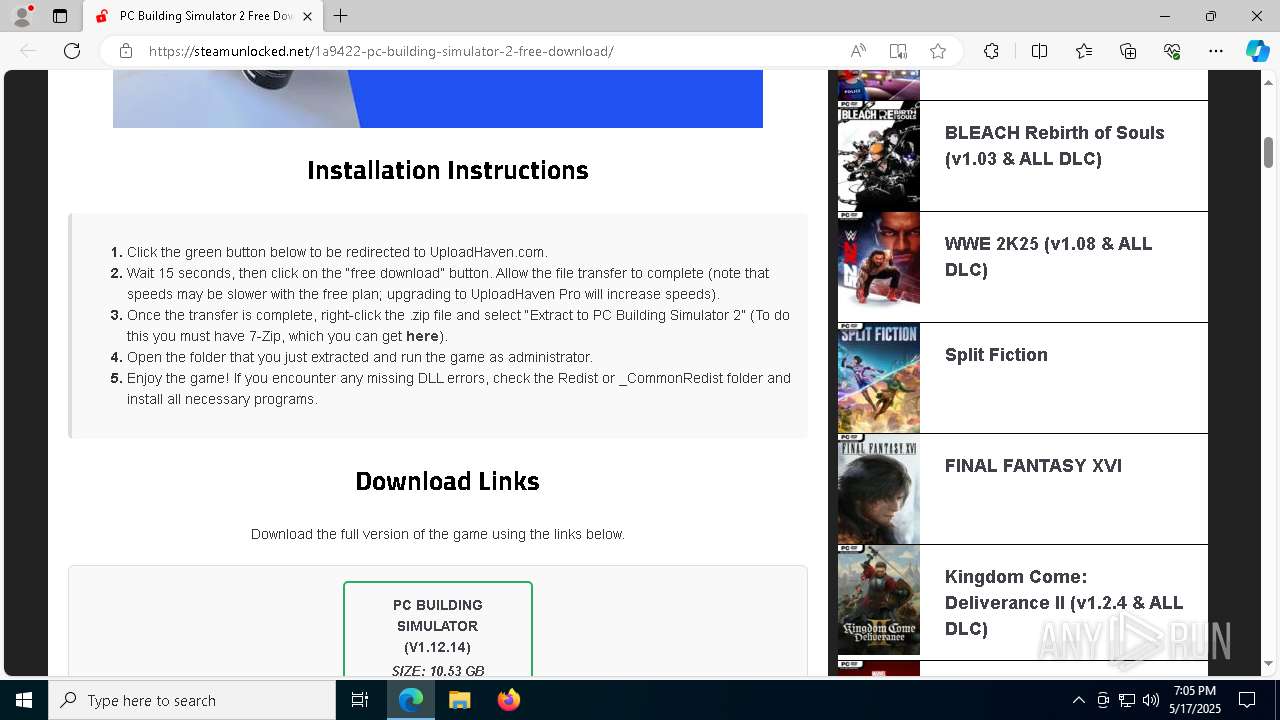Click the taskbar search box

(x=192, y=700)
